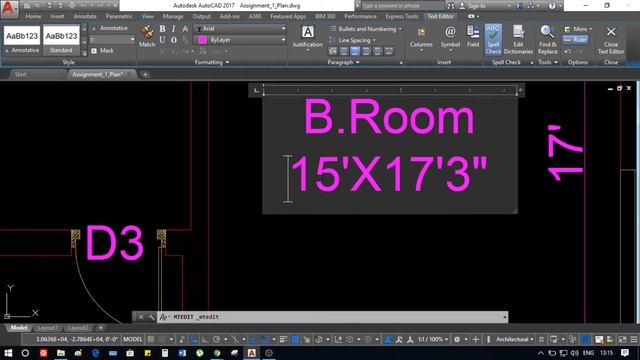Open the Architectural units dropdown

(515, 339)
